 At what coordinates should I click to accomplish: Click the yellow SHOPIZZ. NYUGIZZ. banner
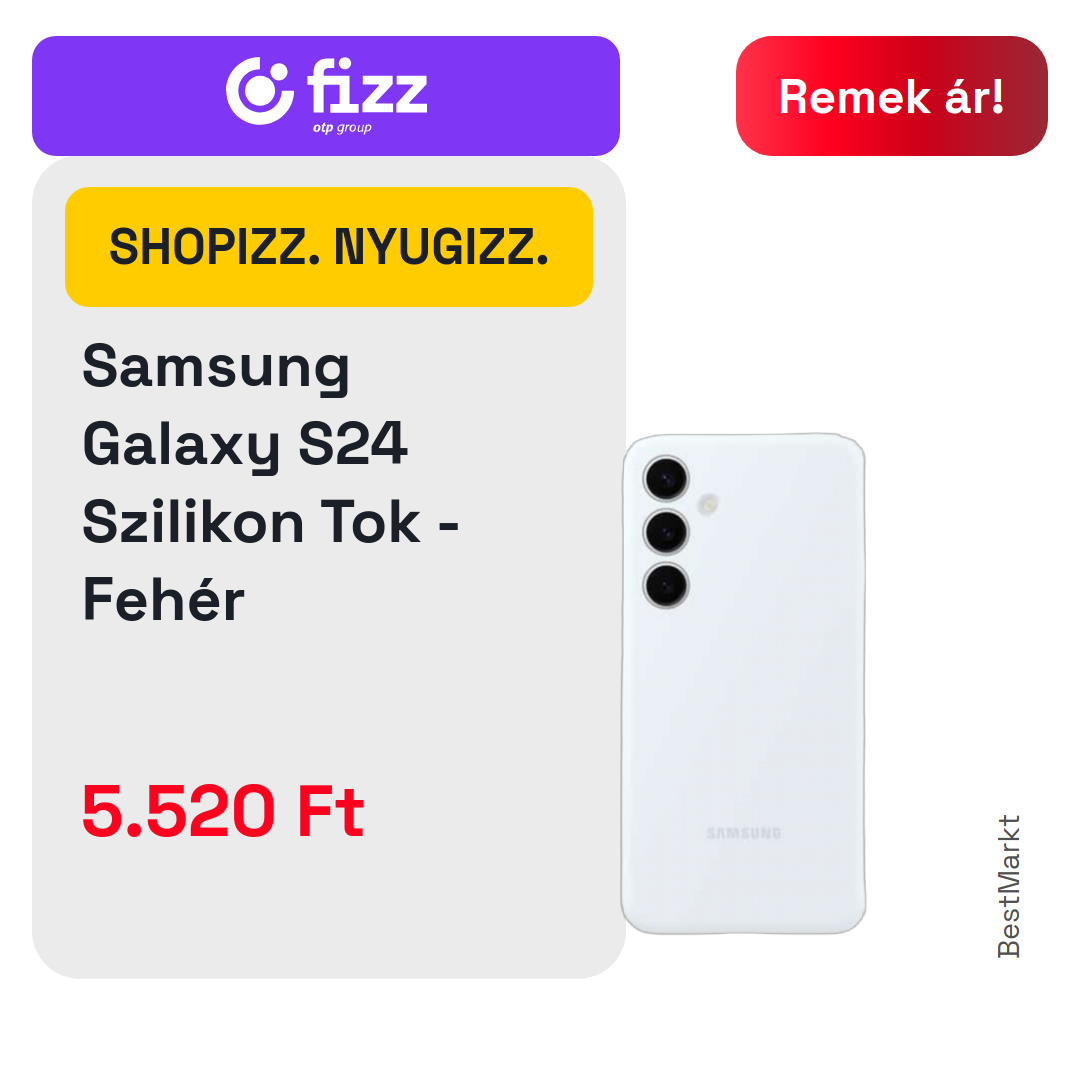[329, 247]
